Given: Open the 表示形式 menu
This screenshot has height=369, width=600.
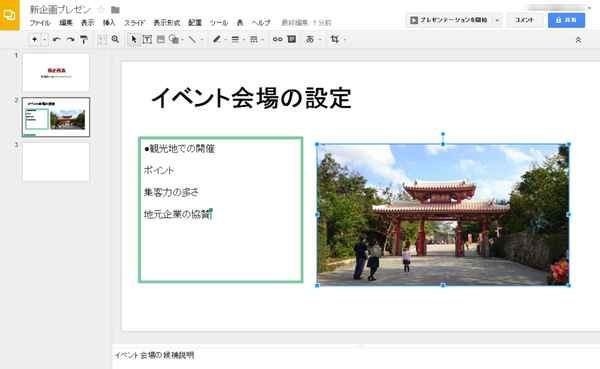Looking at the screenshot, I should pyautogui.click(x=167, y=23).
